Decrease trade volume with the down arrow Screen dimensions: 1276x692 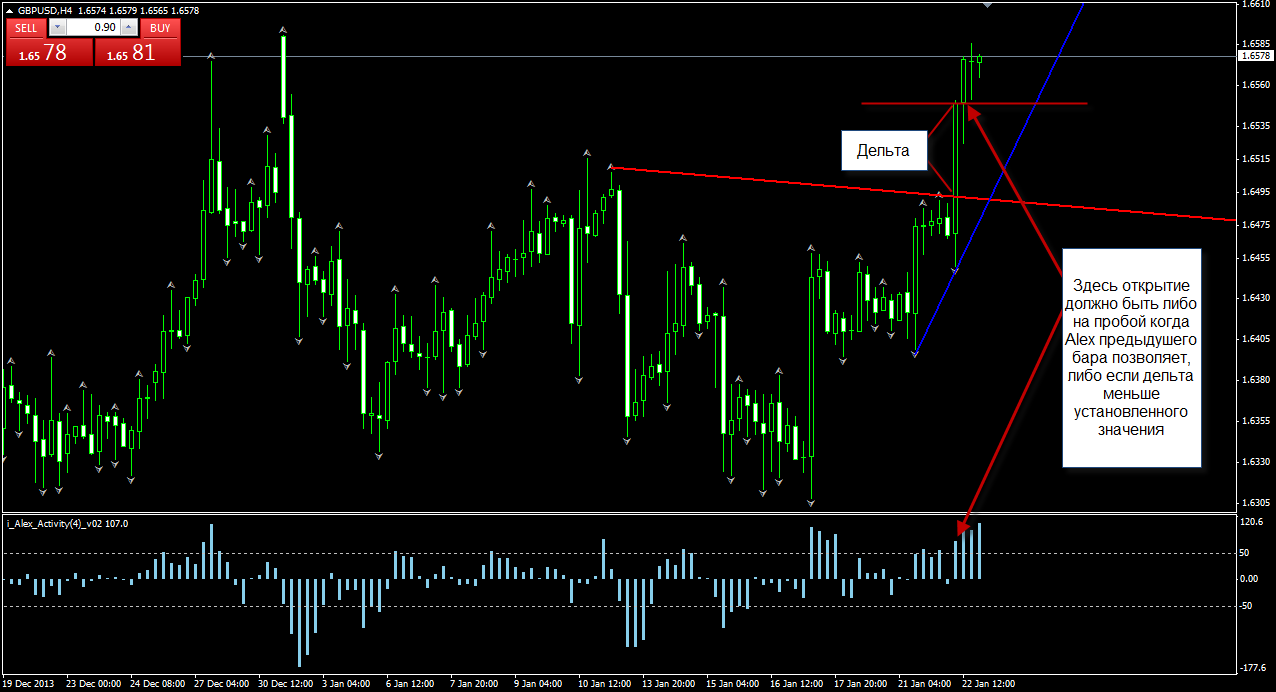coord(56,28)
